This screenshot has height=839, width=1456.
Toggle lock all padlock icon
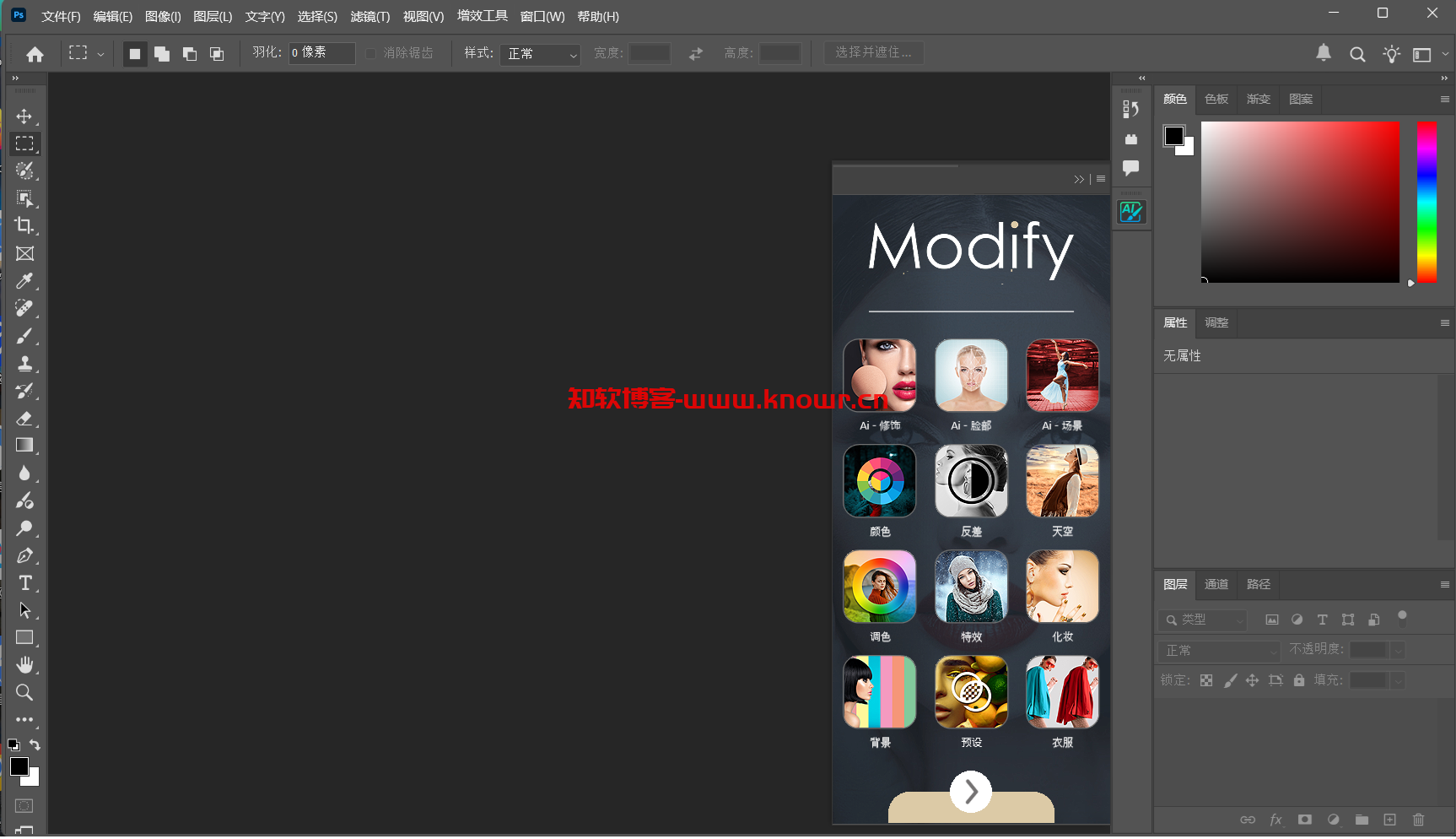tap(1299, 680)
